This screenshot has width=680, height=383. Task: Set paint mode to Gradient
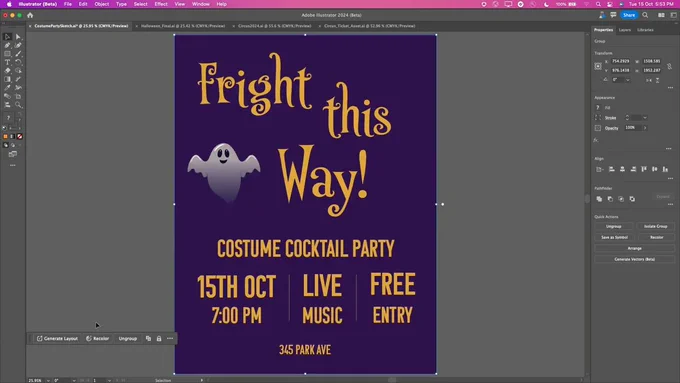coord(13,136)
